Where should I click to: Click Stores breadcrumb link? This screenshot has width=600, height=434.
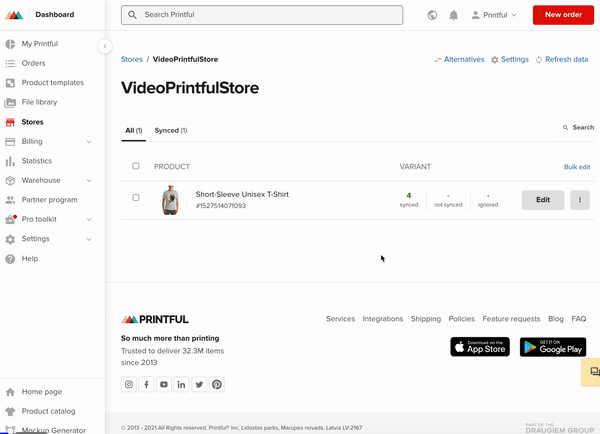132,59
